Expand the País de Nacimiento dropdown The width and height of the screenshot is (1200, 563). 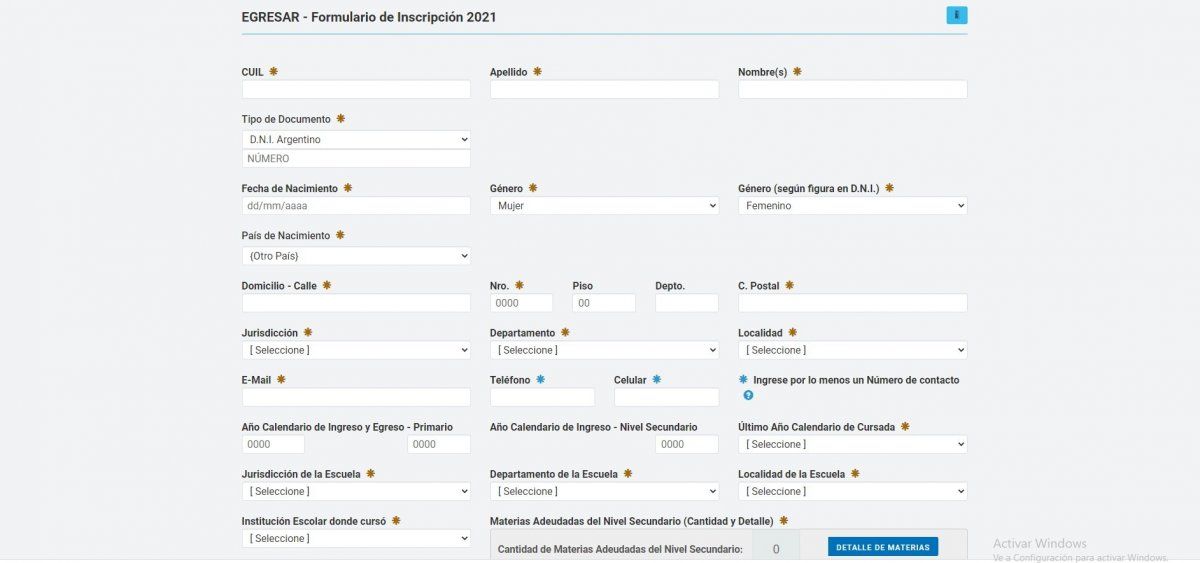click(356, 256)
